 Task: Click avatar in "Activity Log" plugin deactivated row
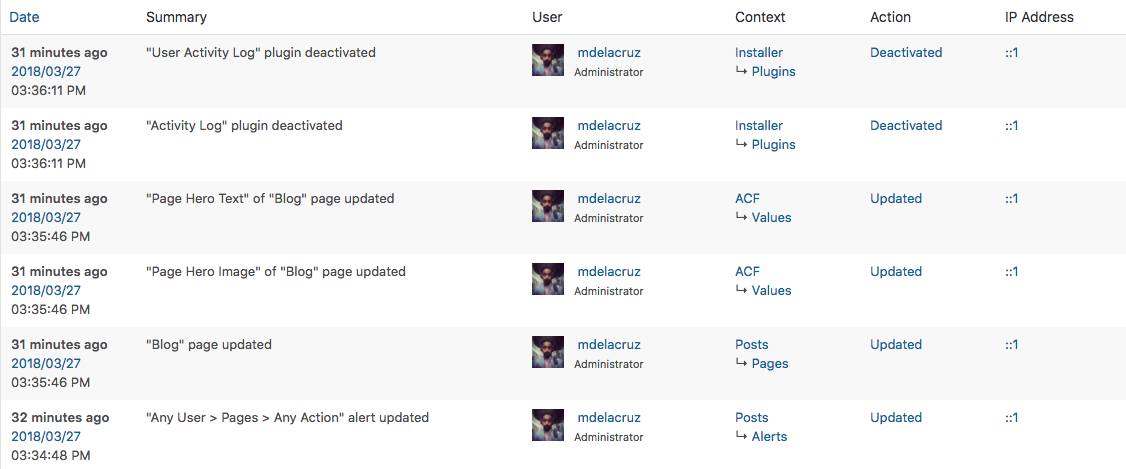[x=547, y=133]
